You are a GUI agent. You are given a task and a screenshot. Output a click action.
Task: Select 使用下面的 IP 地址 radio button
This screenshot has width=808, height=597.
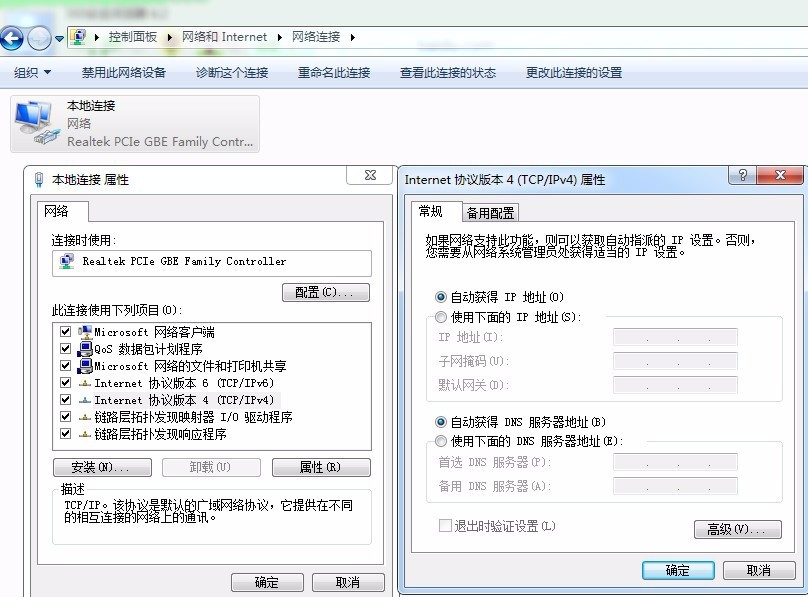[441, 317]
